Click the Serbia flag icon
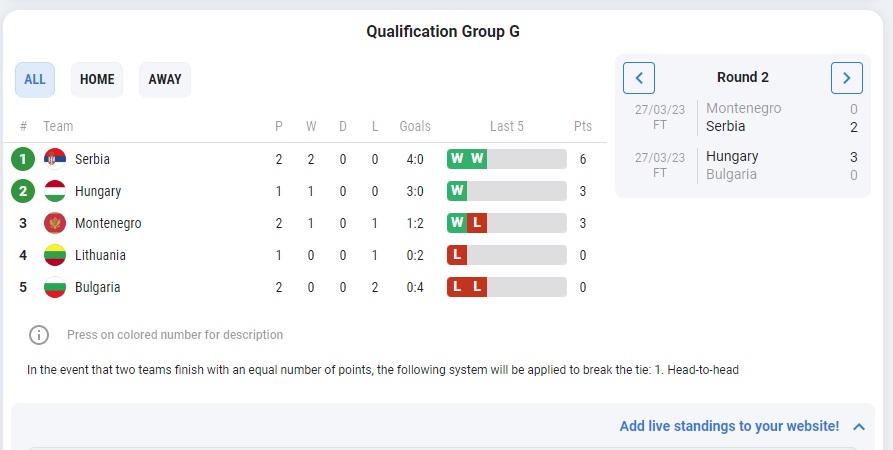The width and height of the screenshot is (893, 450). point(55,159)
